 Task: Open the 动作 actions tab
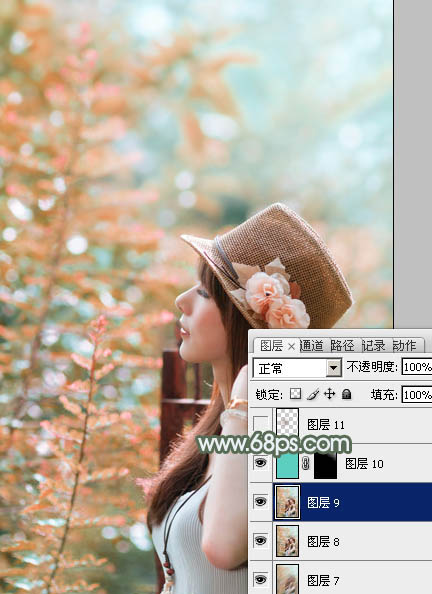pyautogui.click(x=404, y=345)
